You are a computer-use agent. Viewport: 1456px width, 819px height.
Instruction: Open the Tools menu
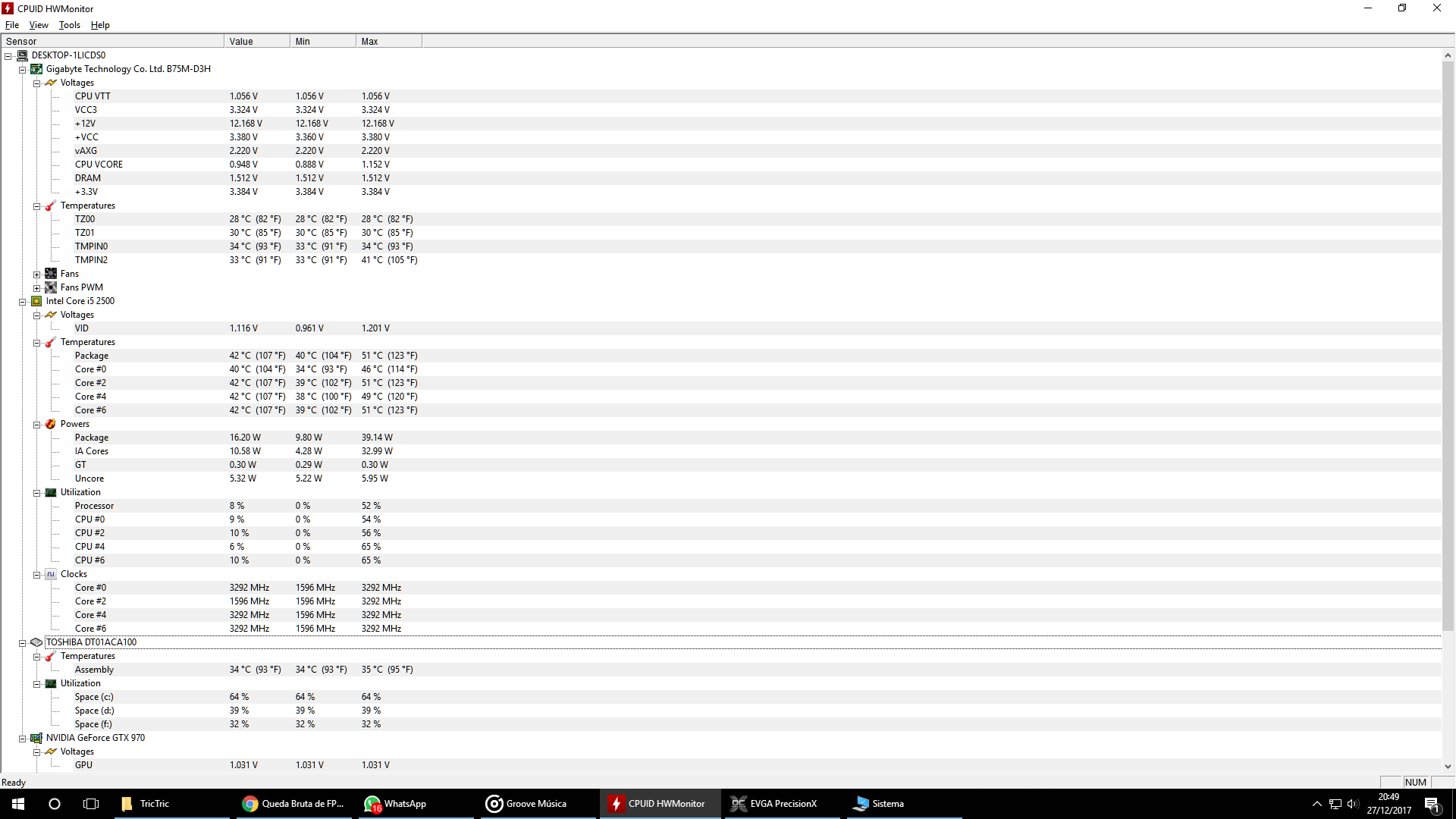[70, 25]
